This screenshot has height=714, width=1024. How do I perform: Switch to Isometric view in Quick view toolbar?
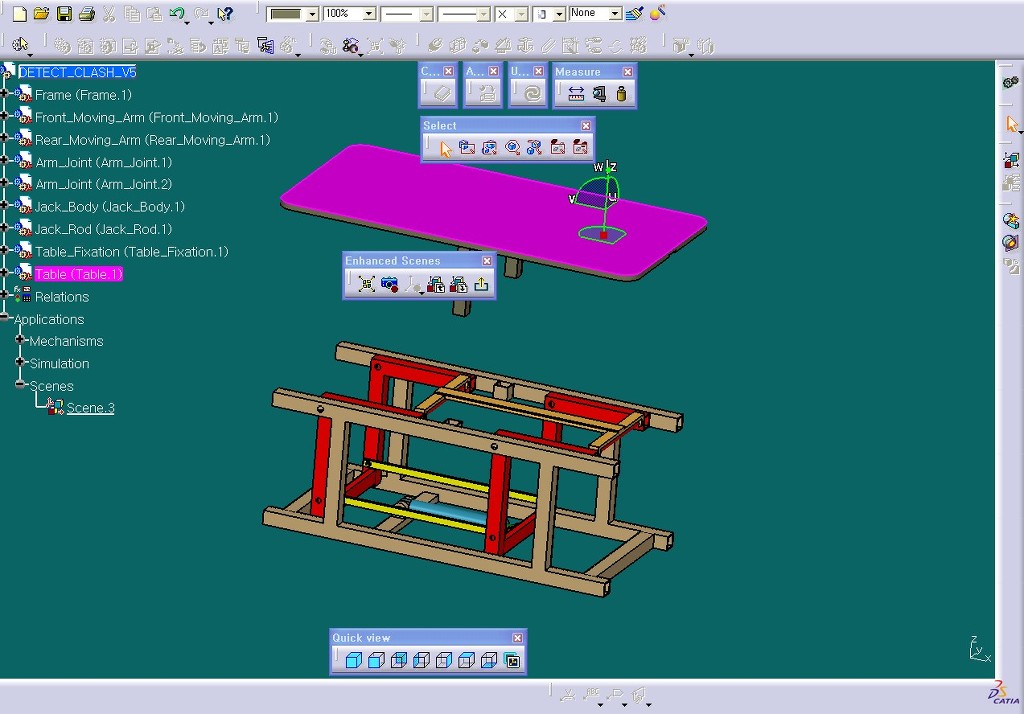point(352,660)
